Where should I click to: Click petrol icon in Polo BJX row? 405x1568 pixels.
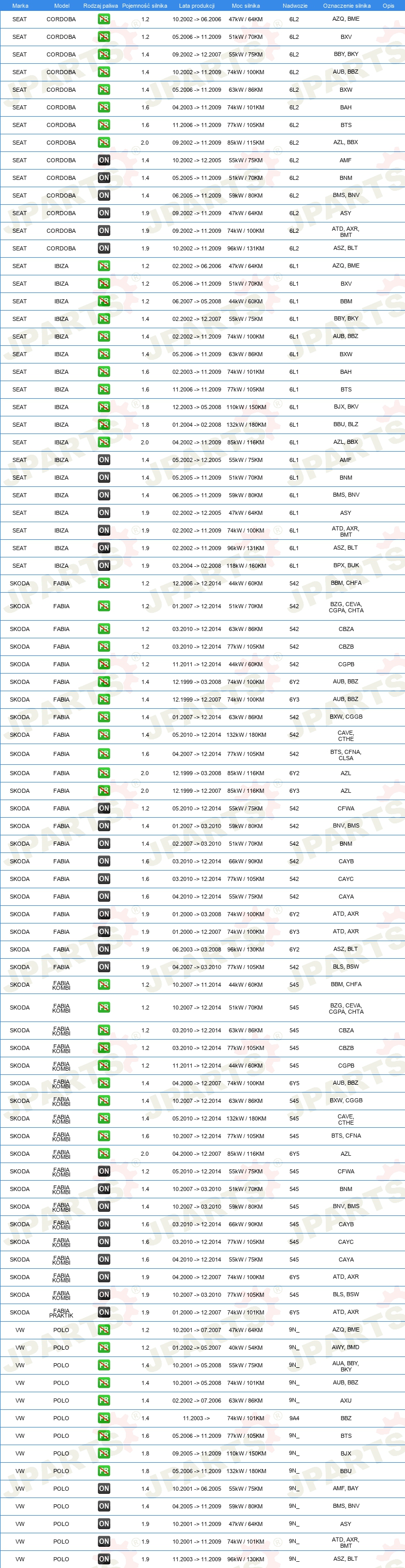[x=104, y=1453]
